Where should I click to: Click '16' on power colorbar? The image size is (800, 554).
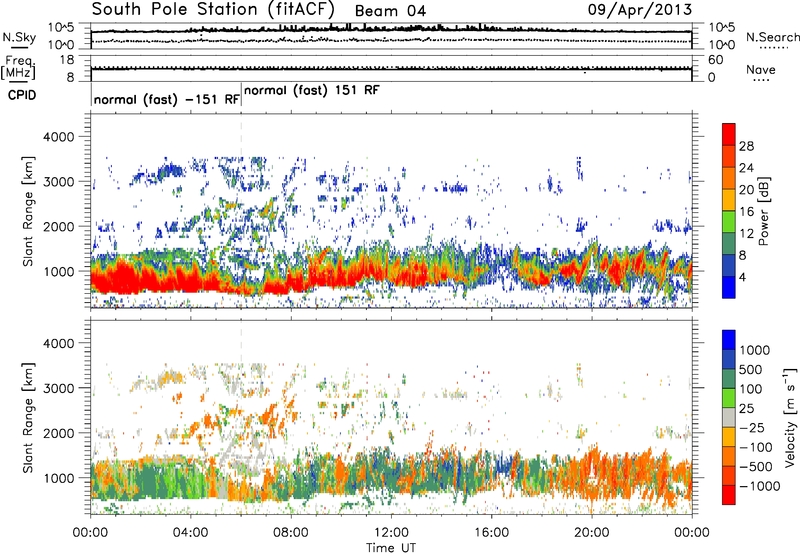tap(746, 212)
